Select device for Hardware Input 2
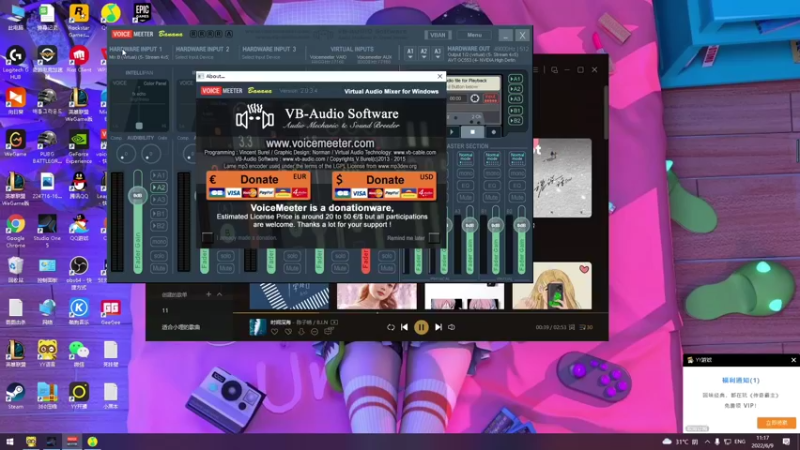The height and width of the screenshot is (450, 800). 194,57
